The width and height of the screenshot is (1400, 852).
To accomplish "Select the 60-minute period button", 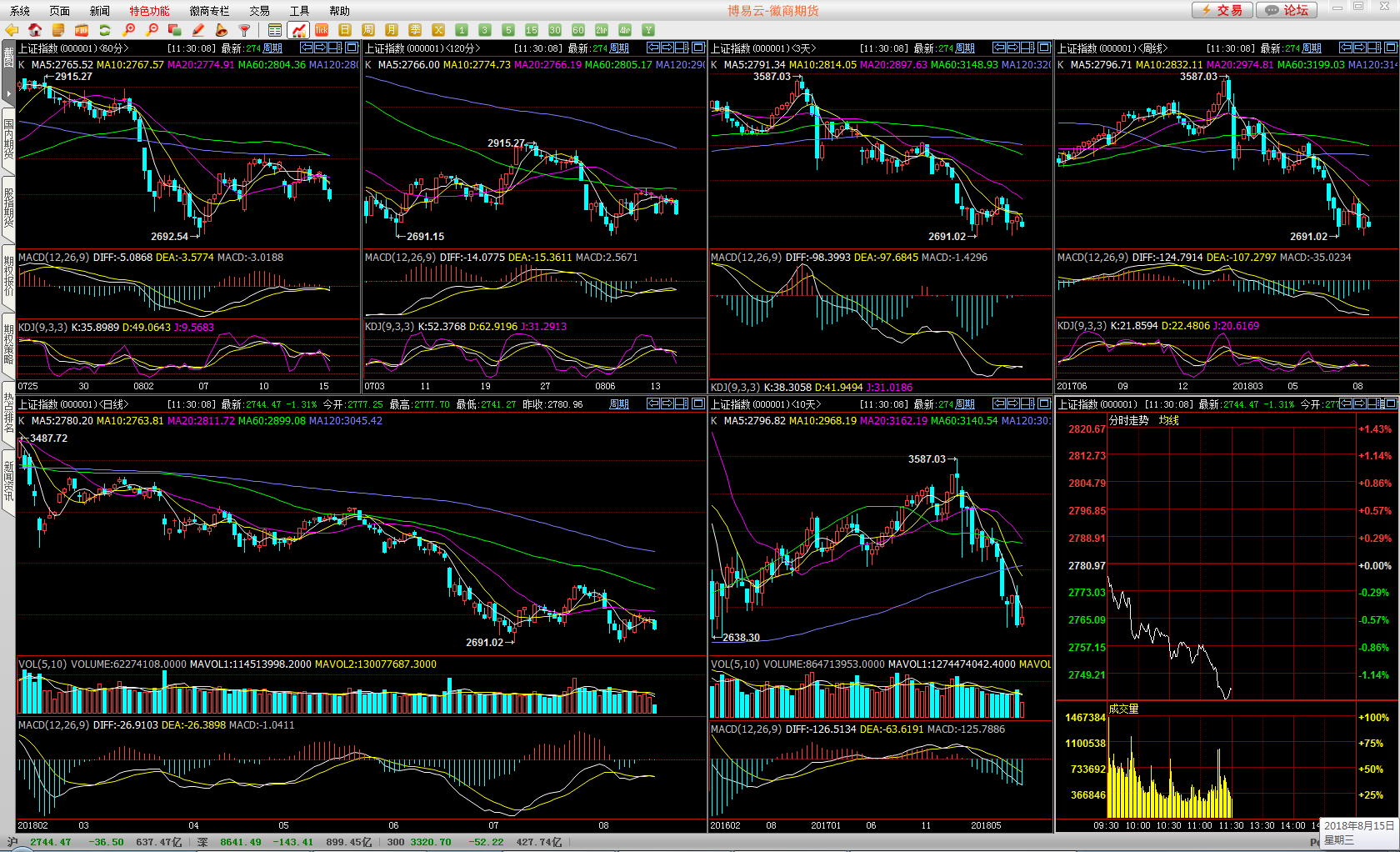I will 578,30.
